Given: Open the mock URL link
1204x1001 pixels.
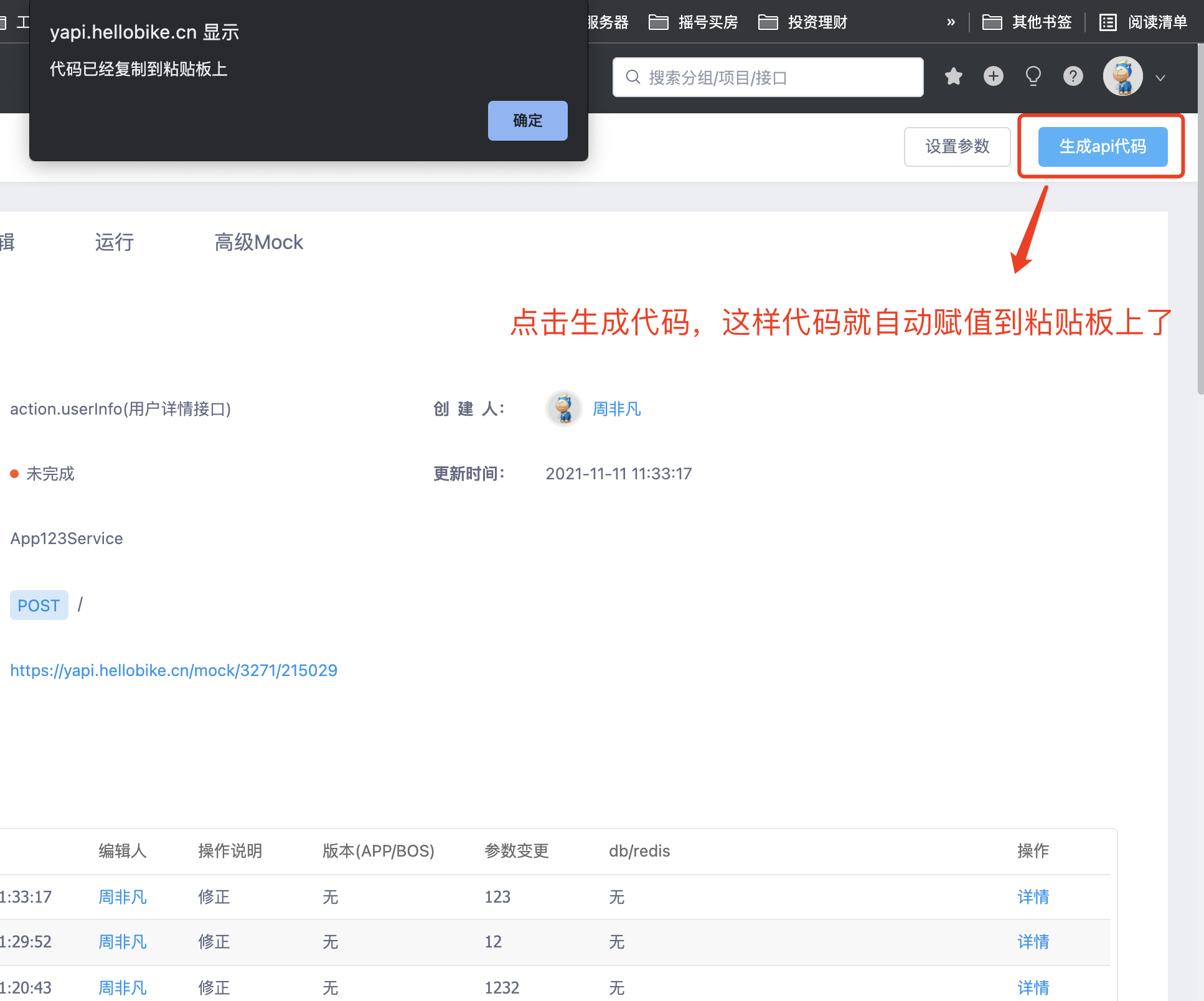Looking at the screenshot, I should (174, 670).
